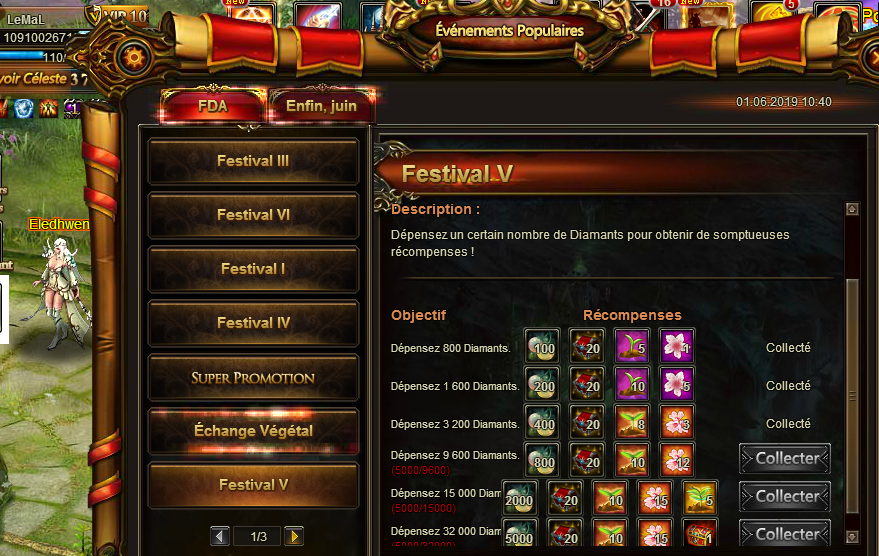
Task: Open the Enfin, juin tab
Action: pyautogui.click(x=321, y=106)
